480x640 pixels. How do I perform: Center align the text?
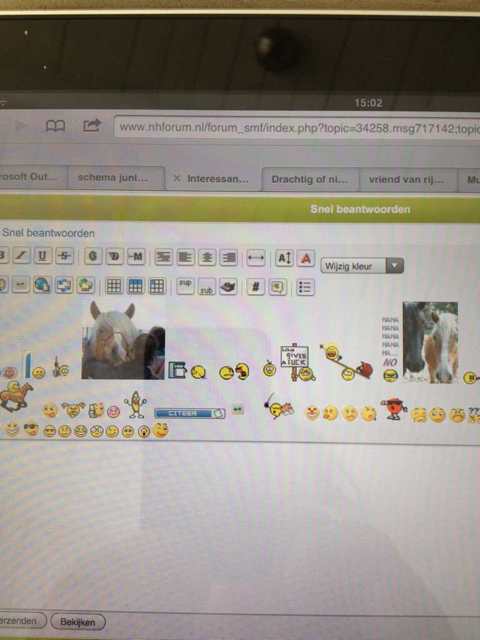point(207,258)
